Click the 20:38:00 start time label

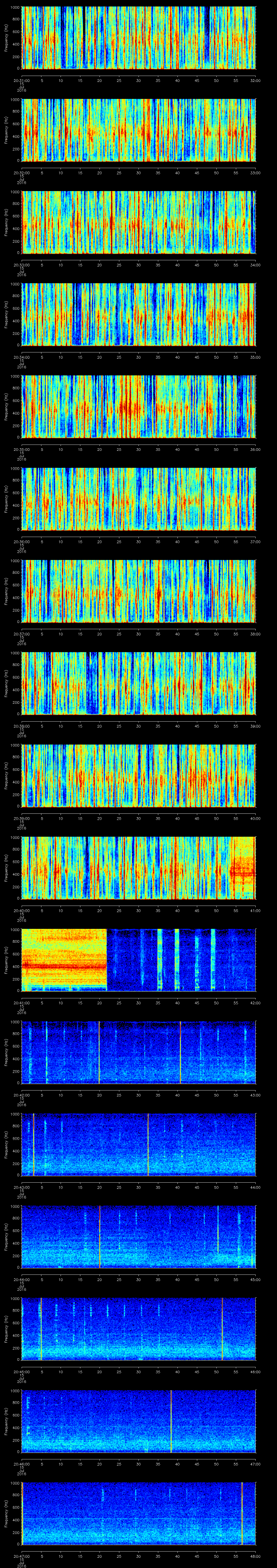point(21,726)
